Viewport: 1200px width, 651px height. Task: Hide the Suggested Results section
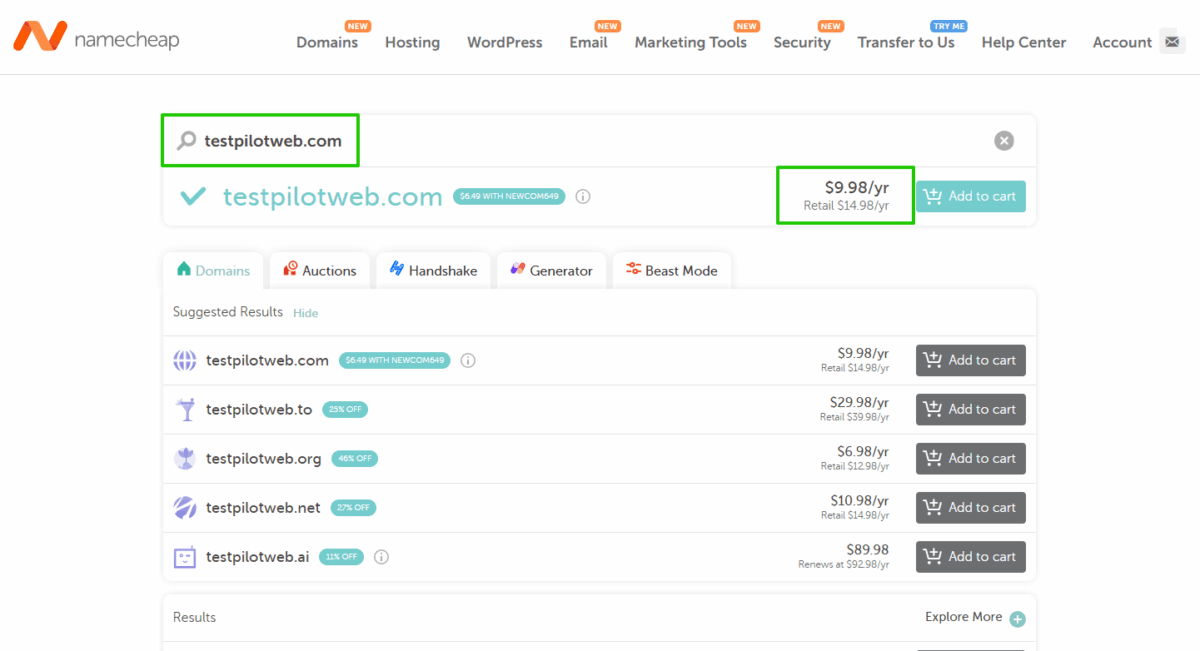[x=305, y=313]
